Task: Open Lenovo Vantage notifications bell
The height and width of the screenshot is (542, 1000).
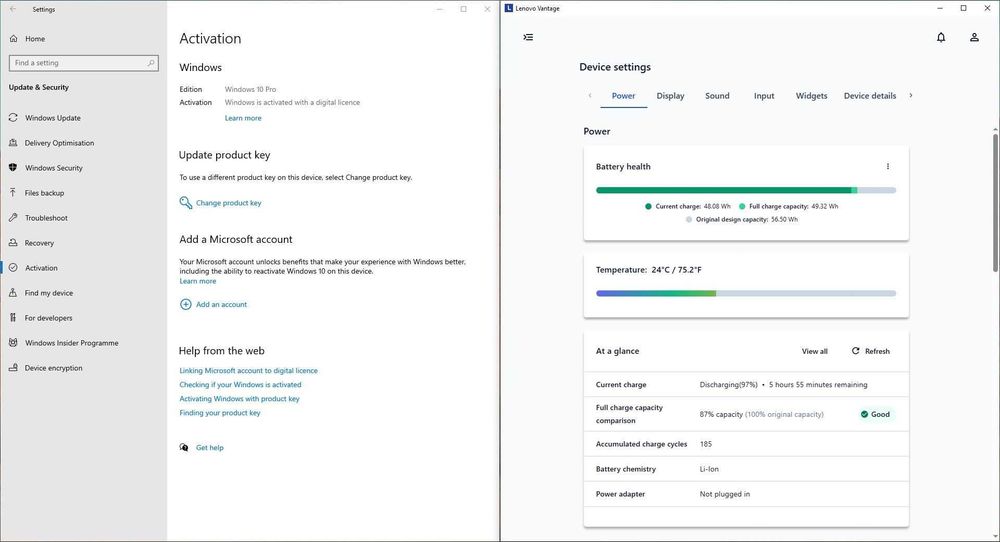Action: click(x=941, y=38)
